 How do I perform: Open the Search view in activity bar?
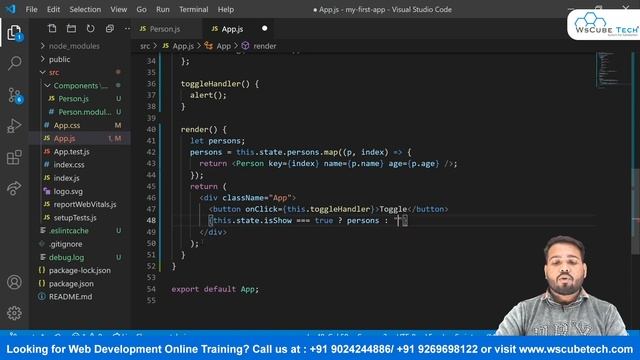(14, 63)
